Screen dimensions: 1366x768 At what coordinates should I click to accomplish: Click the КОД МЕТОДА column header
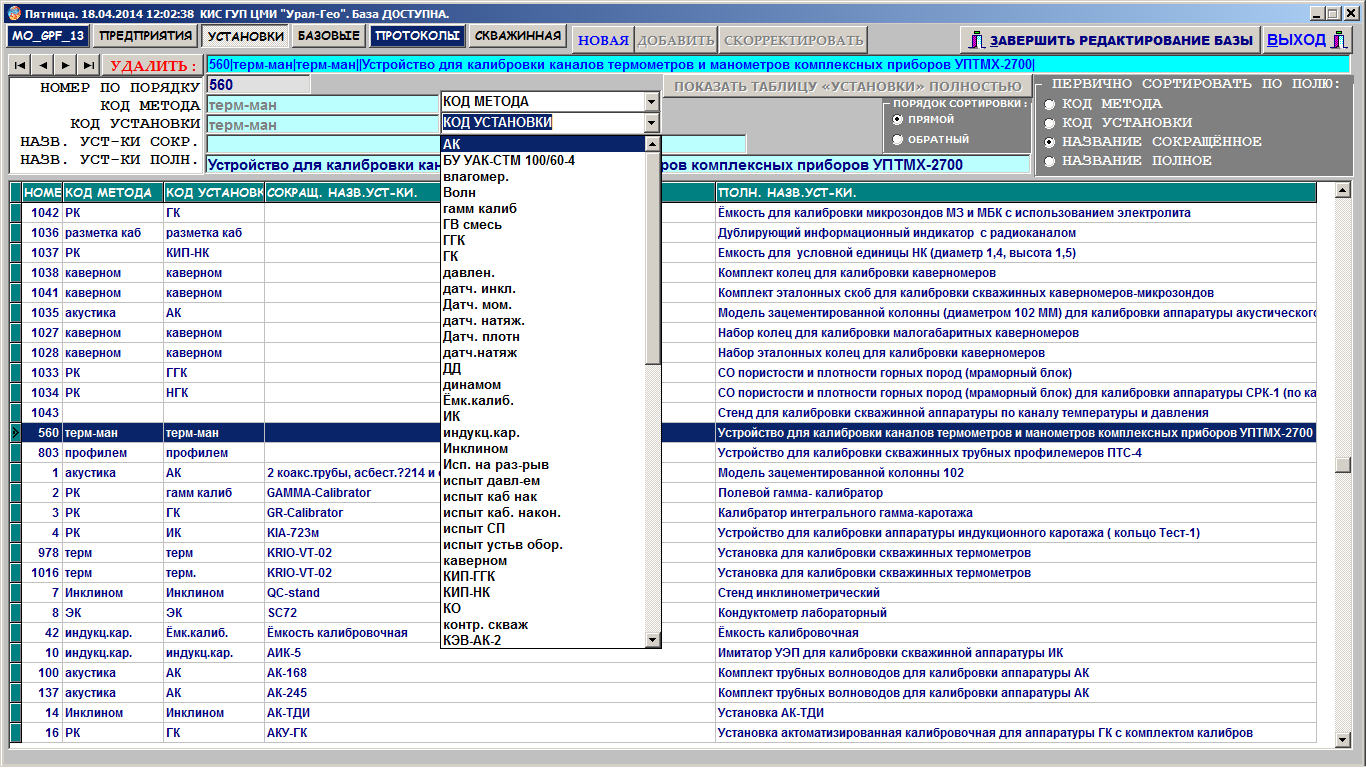click(113, 192)
